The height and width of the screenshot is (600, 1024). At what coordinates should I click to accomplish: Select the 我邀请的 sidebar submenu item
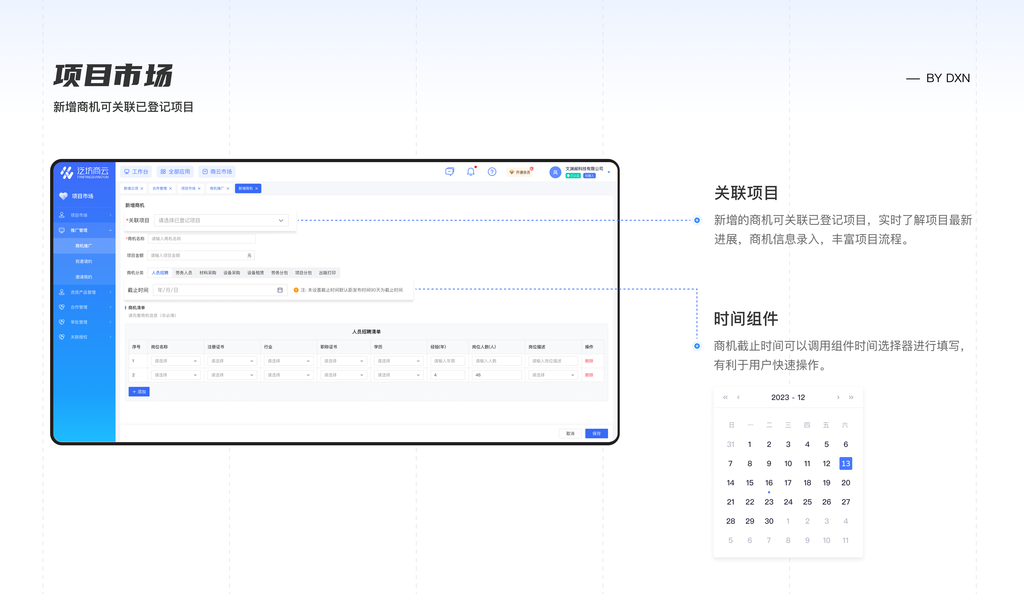coord(84,262)
